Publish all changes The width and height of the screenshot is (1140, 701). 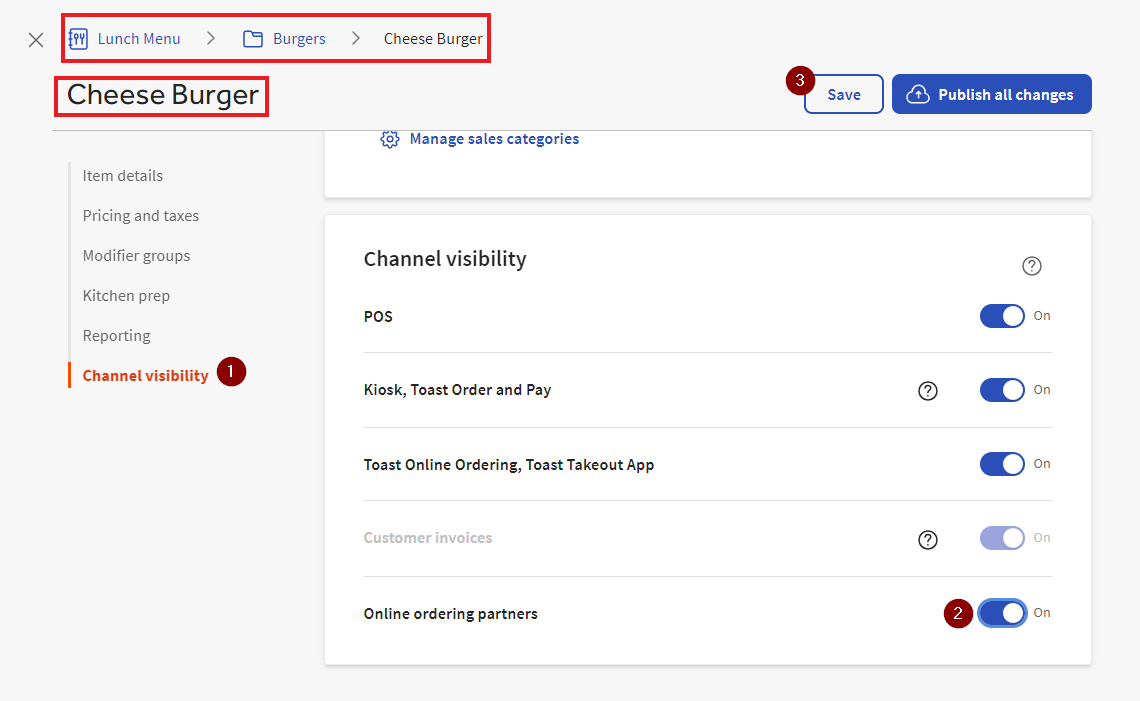(x=992, y=95)
